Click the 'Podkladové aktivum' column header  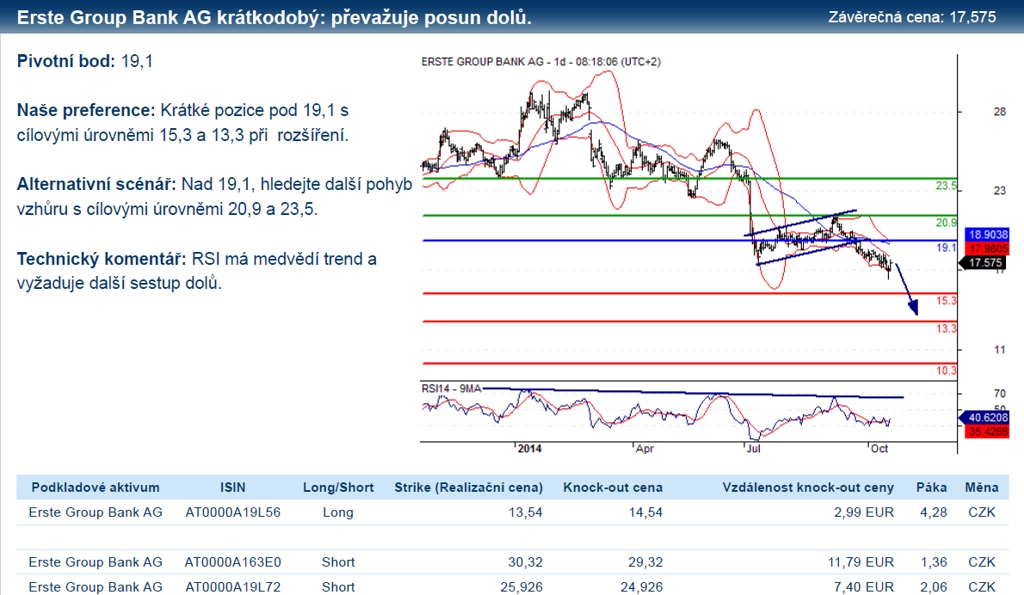click(95, 488)
